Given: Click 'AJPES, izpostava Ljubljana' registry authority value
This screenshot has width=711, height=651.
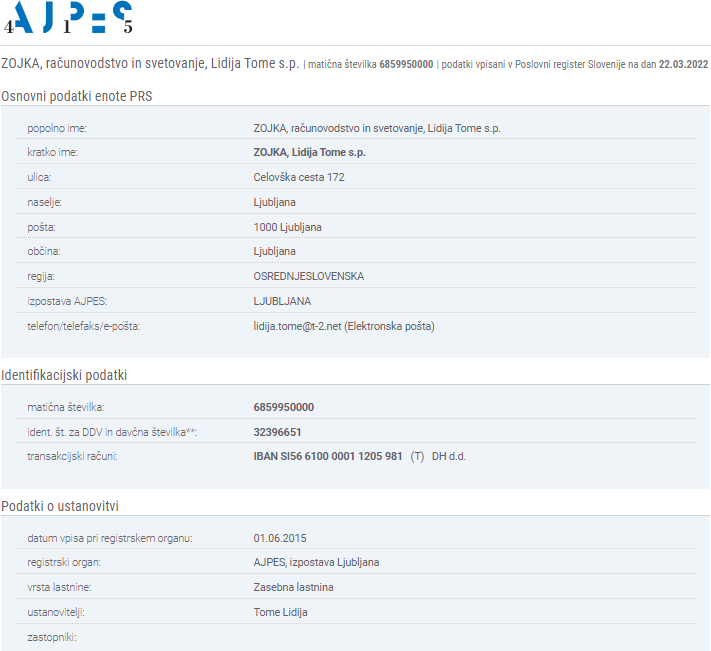Looking at the screenshot, I should point(316,562).
